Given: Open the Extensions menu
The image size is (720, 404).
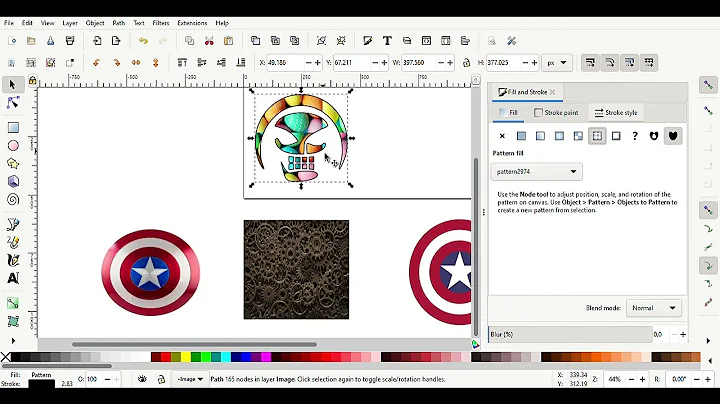Looking at the screenshot, I should (x=192, y=23).
